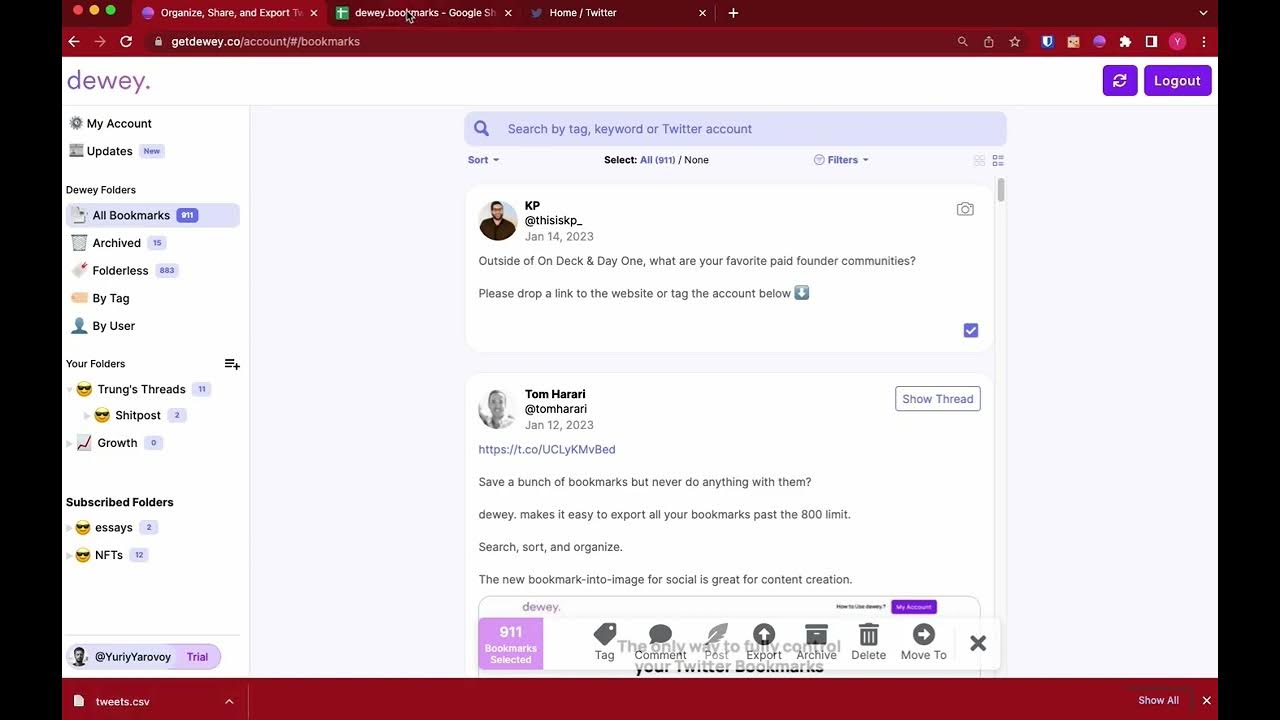Open the Growth folder
The image size is (1280, 720).
click(x=117, y=443)
